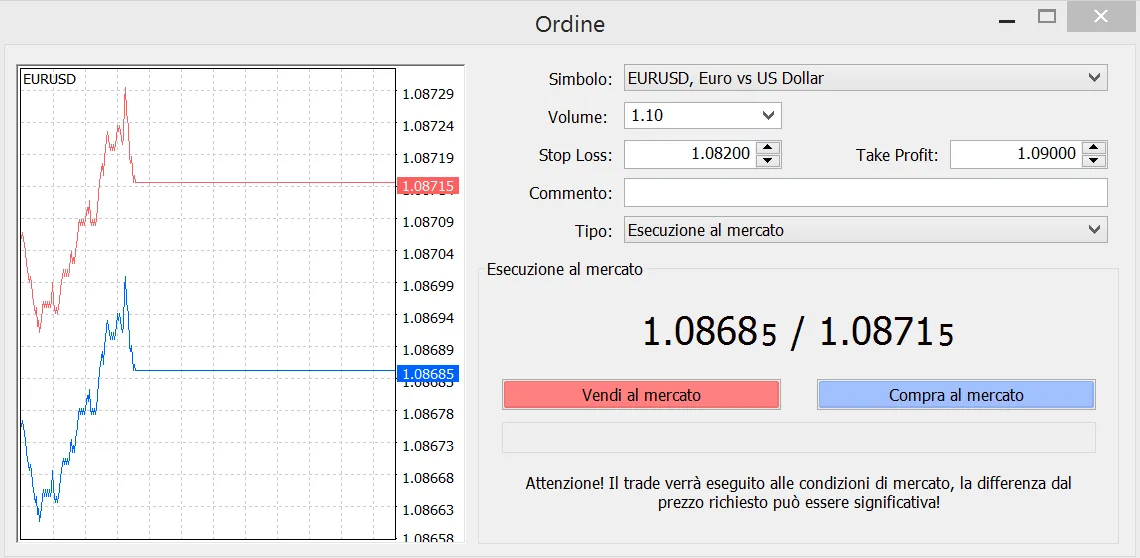Image resolution: width=1140 pixels, height=558 pixels.
Task: Click the chart axis value 1.08668
Action: pyautogui.click(x=428, y=478)
